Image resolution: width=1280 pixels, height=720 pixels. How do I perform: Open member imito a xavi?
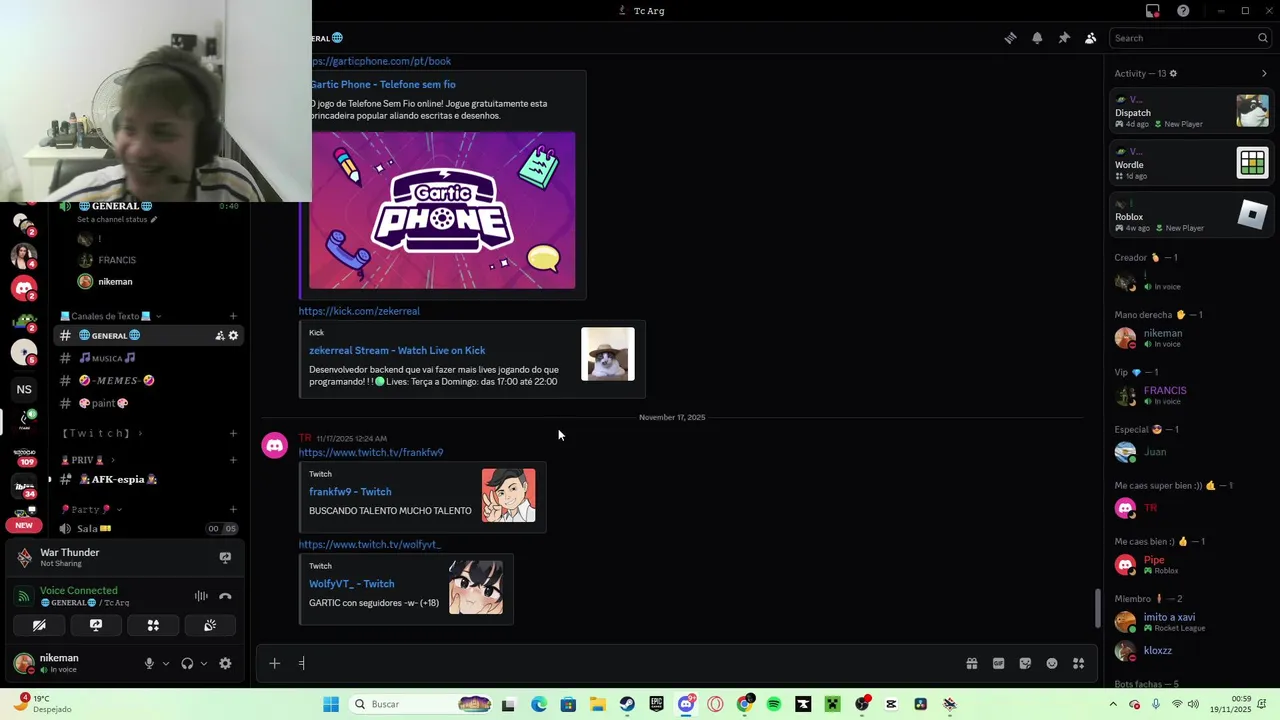point(1191,622)
